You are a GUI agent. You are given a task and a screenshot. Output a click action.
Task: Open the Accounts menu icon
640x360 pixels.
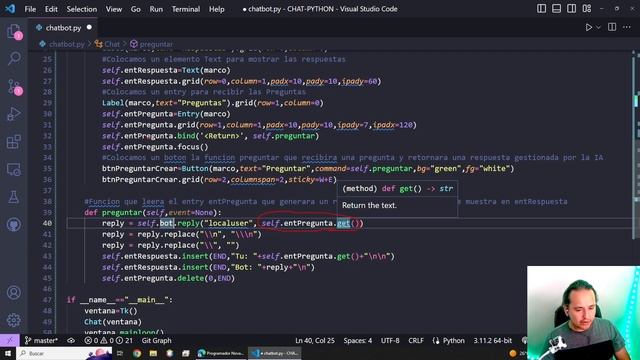(14, 293)
